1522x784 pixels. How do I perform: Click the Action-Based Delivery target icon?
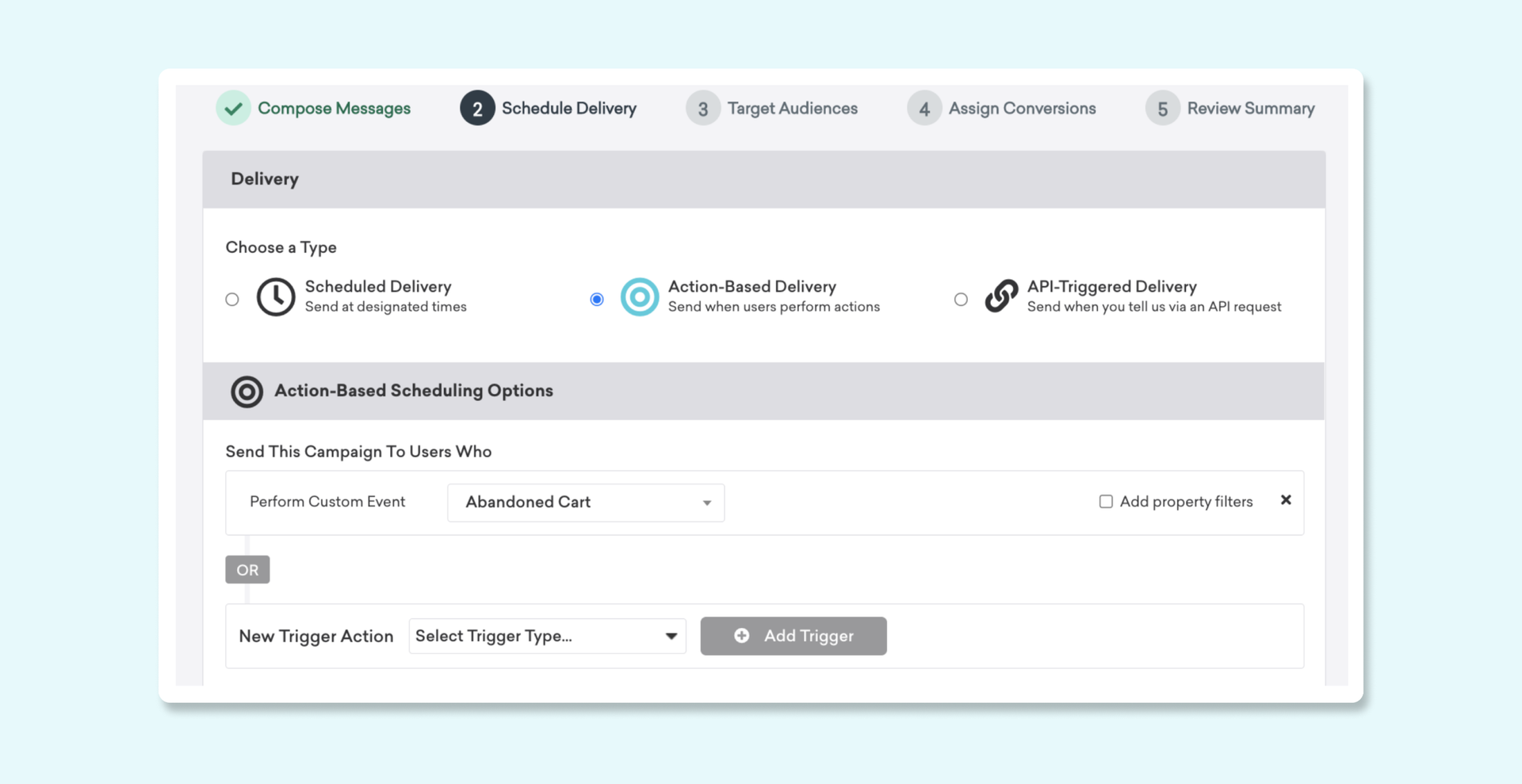(639, 297)
